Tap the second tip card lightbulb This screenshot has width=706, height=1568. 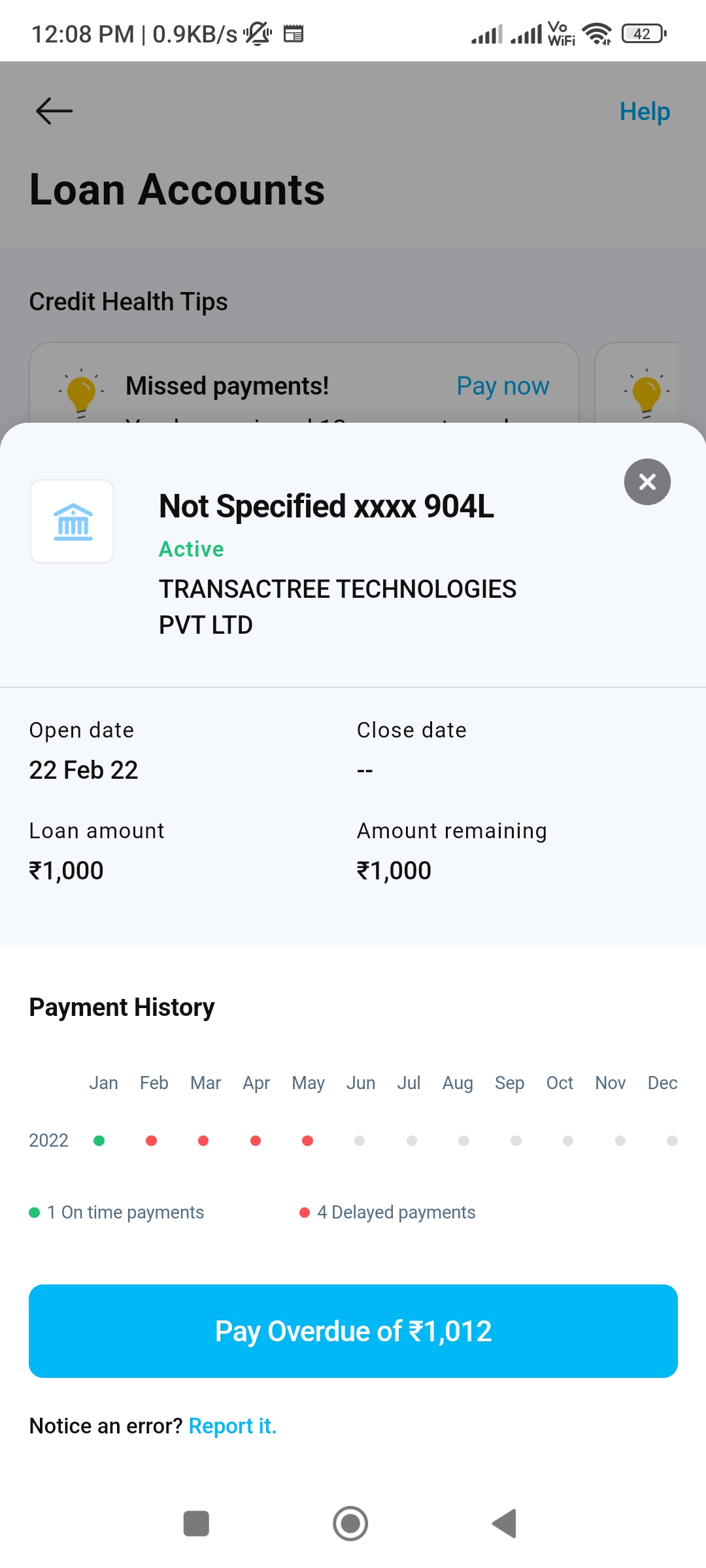(x=646, y=391)
